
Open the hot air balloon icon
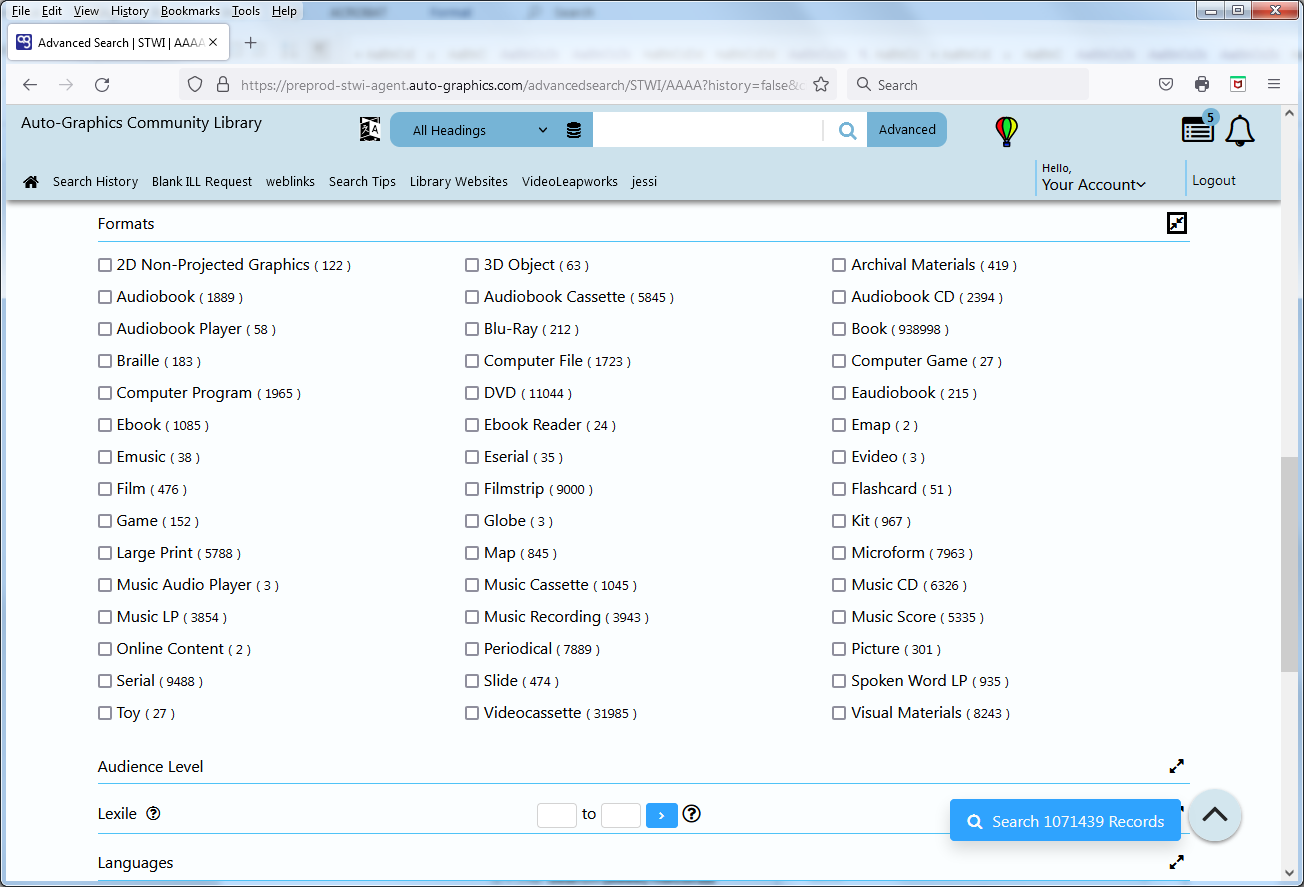pyautogui.click(x=1006, y=131)
